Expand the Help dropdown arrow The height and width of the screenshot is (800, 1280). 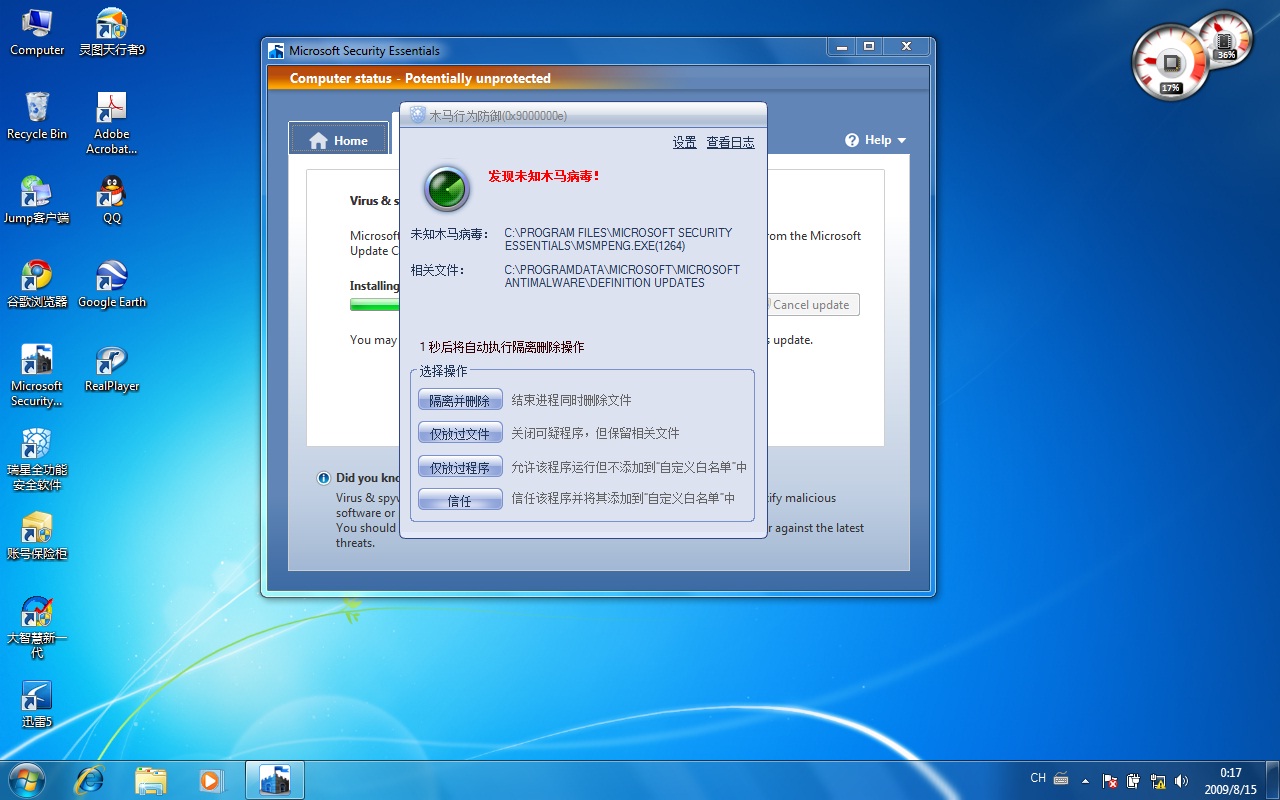pos(902,141)
